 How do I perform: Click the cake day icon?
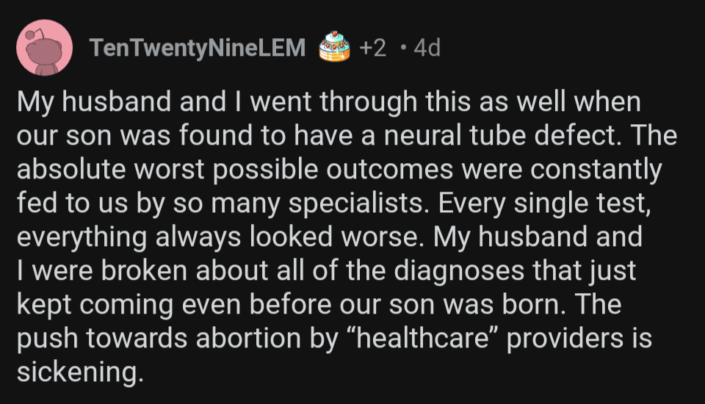tap(336, 46)
